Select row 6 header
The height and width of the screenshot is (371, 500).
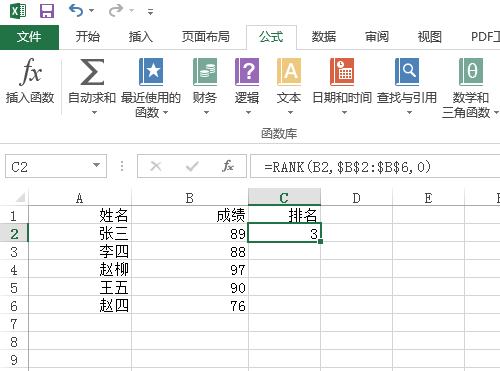click(x=14, y=306)
